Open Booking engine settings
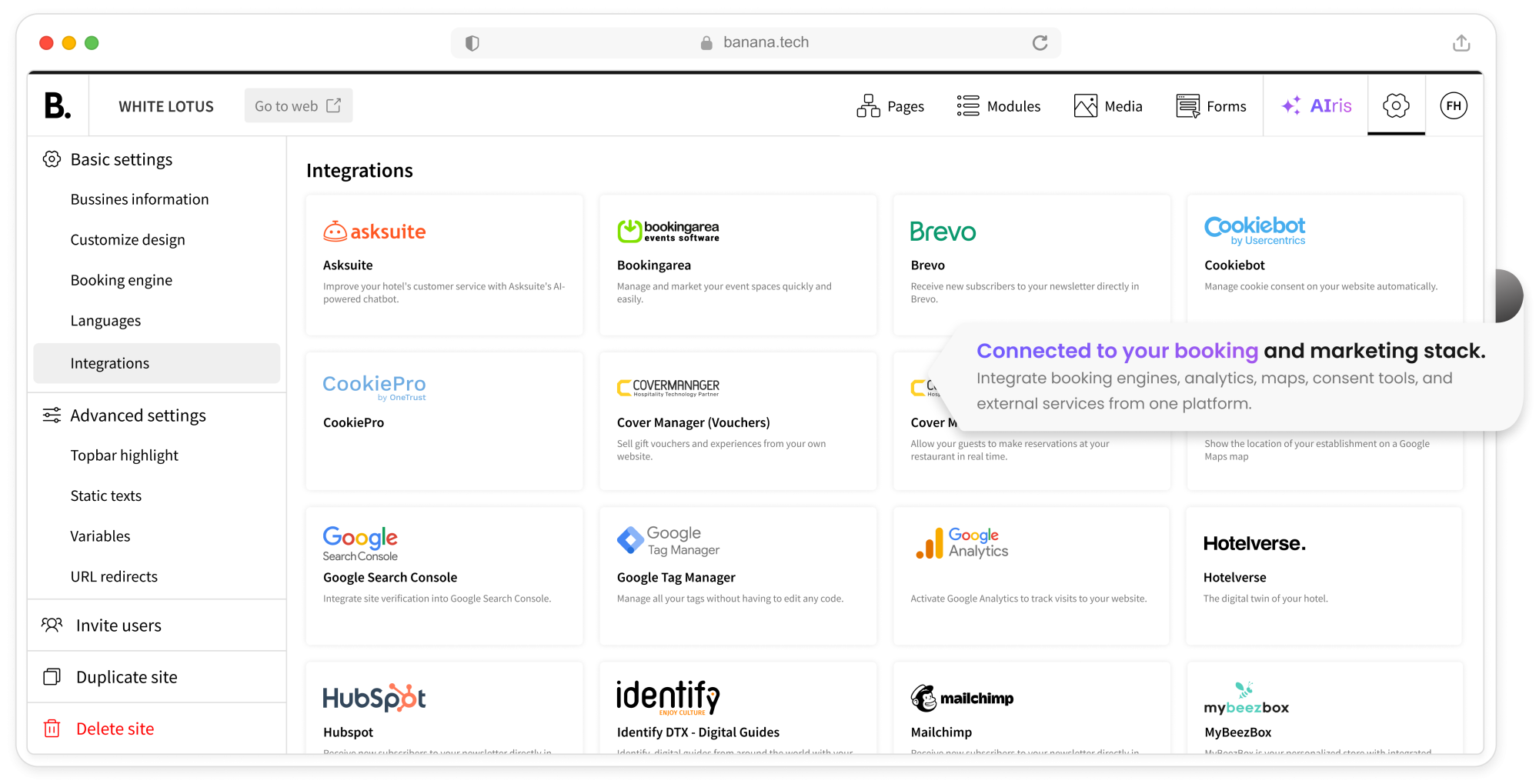Viewport: 1539px width, 784px height. [x=122, y=280]
